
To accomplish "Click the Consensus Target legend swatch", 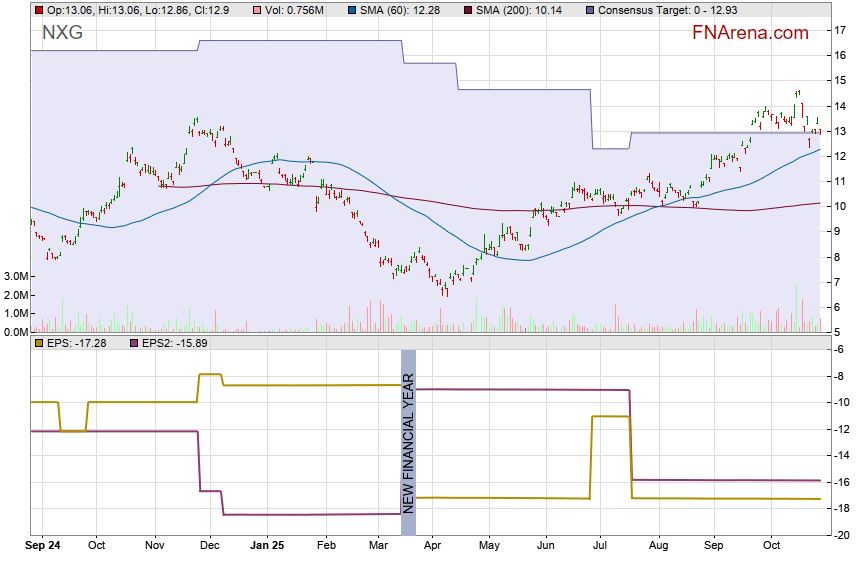I will 591,9.
